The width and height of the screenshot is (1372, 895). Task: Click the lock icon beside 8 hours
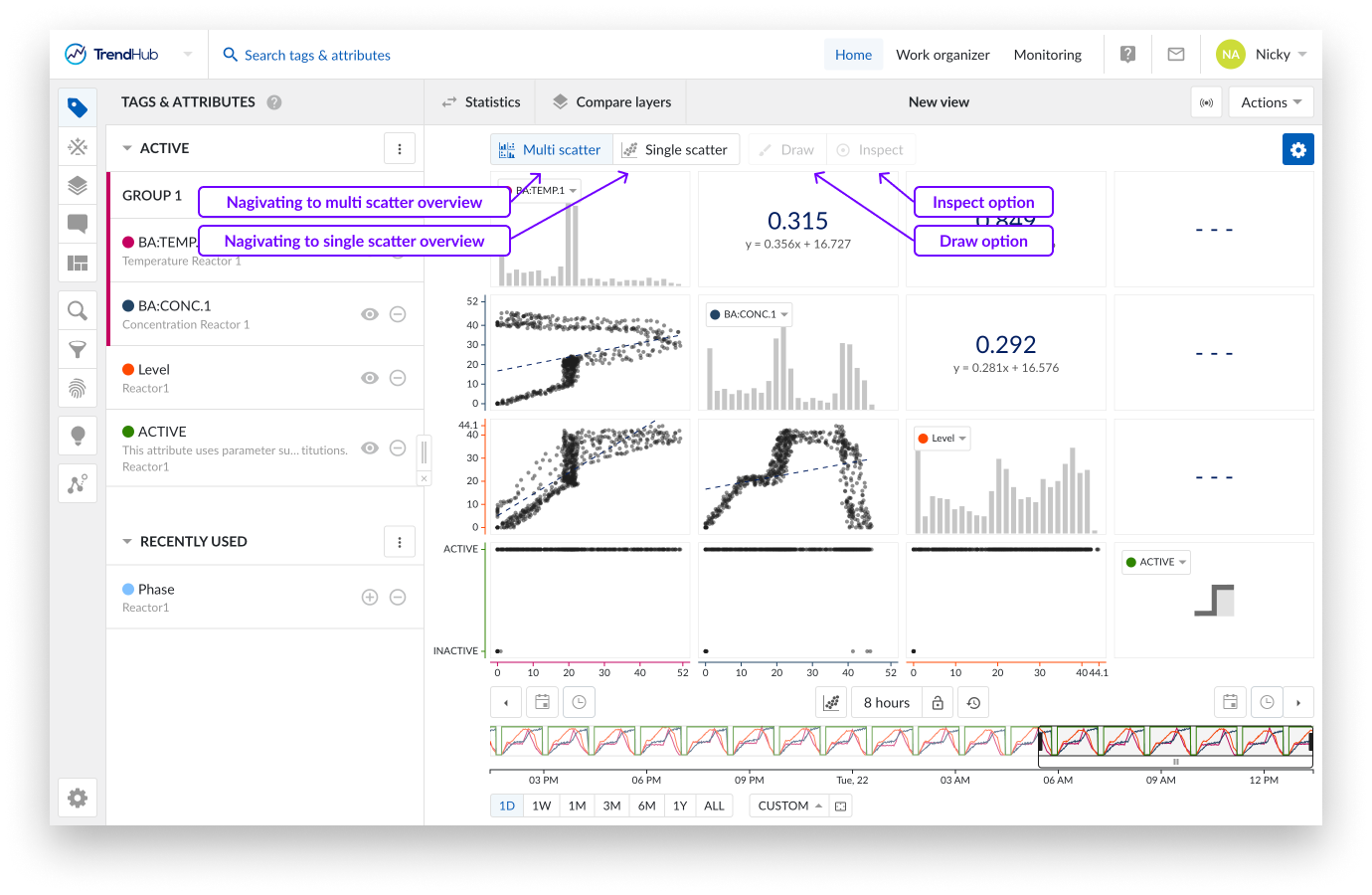pyautogui.click(x=938, y=703)
